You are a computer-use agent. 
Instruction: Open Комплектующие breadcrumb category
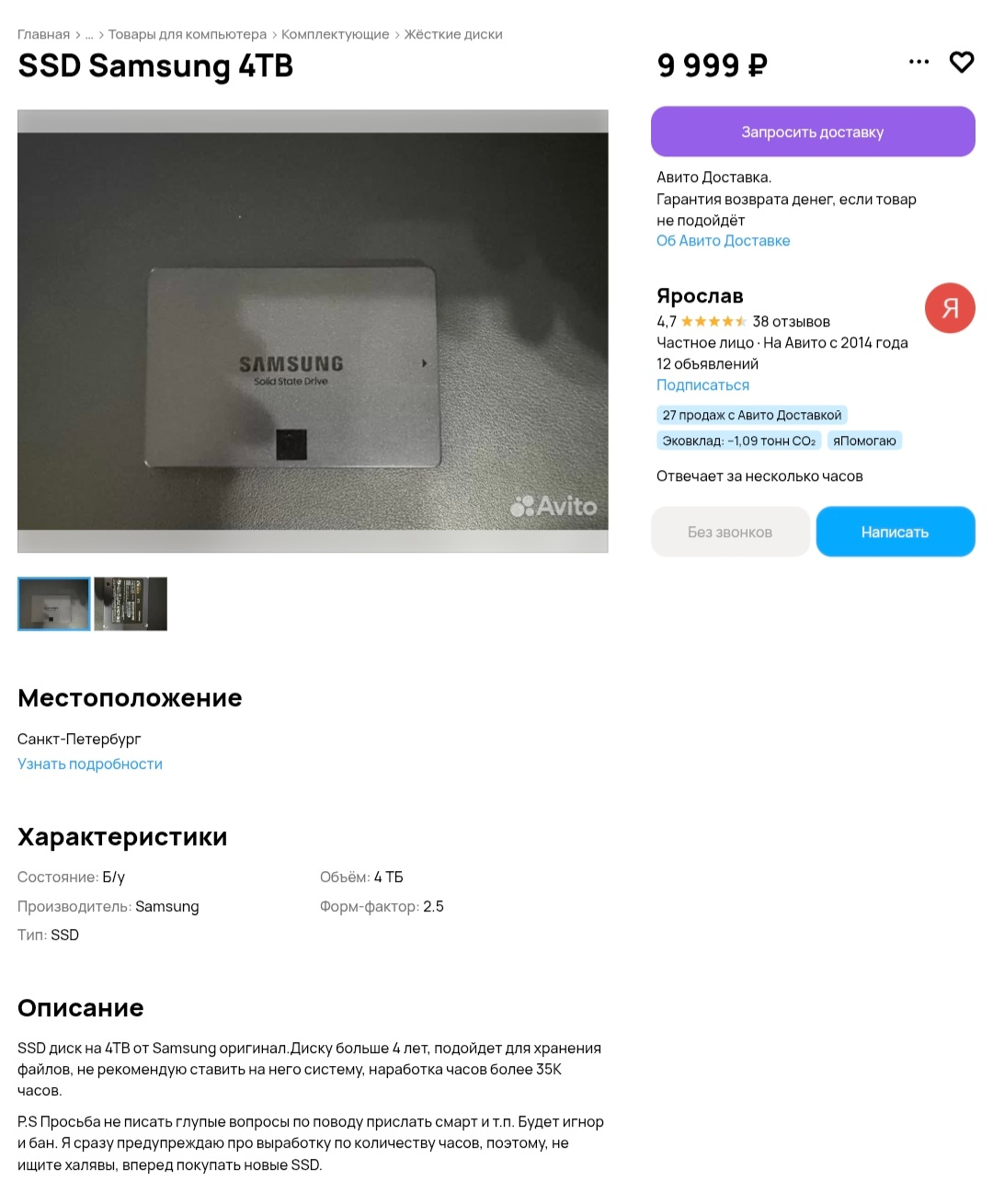pyautogui.click(x=336, y=34)
